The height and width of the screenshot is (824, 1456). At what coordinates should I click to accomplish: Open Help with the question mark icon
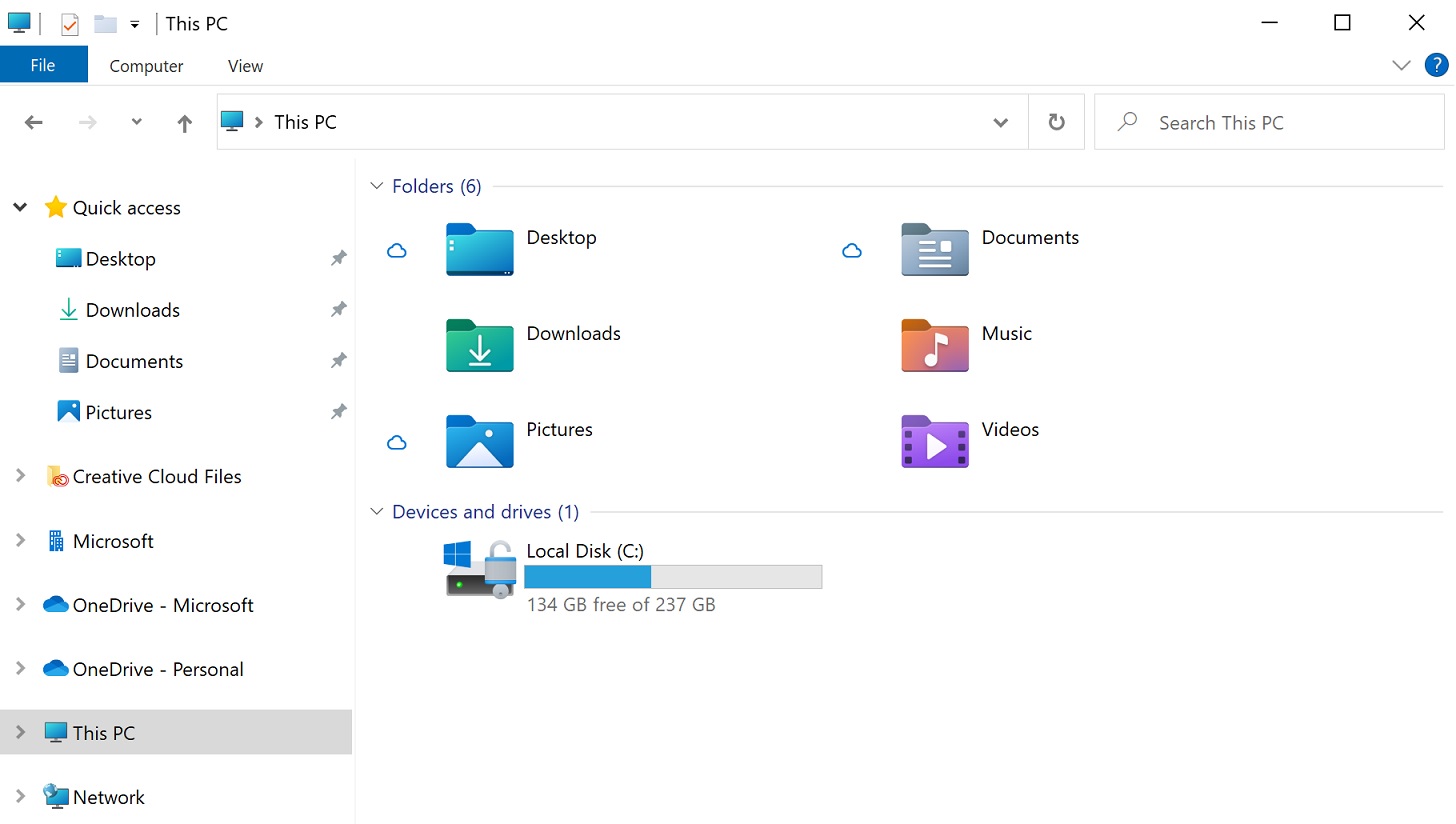(1436, 65)
